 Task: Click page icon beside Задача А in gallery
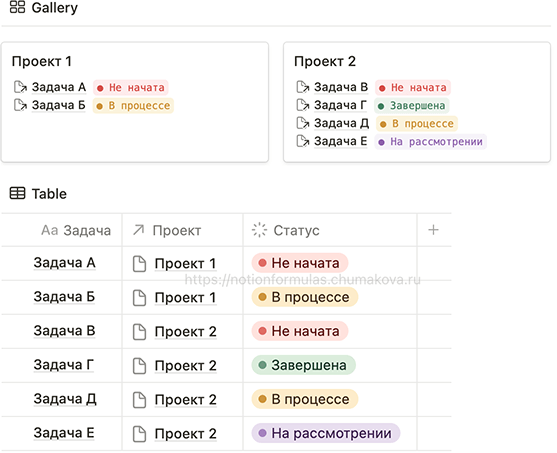click(x=20, y=87)
